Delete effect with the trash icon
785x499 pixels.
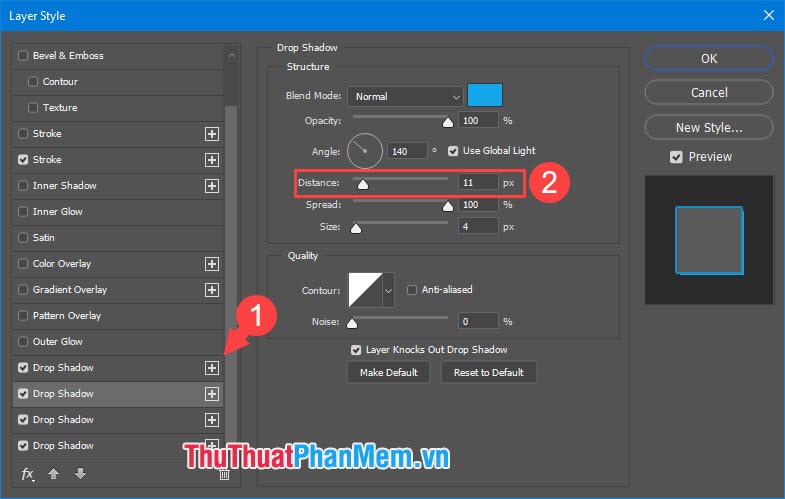[x=224, y=474]
